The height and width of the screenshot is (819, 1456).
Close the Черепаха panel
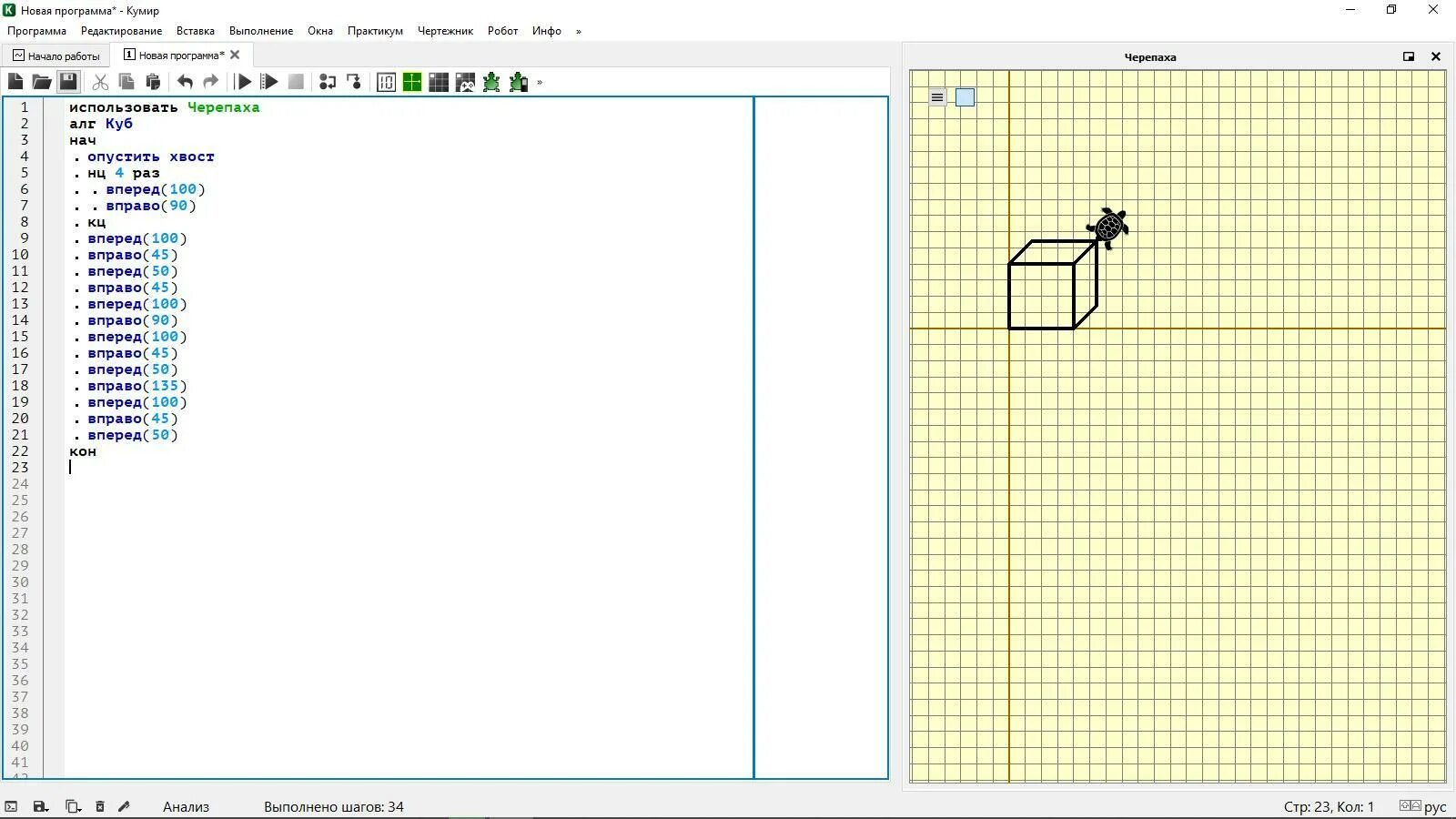coord(1436,56)
